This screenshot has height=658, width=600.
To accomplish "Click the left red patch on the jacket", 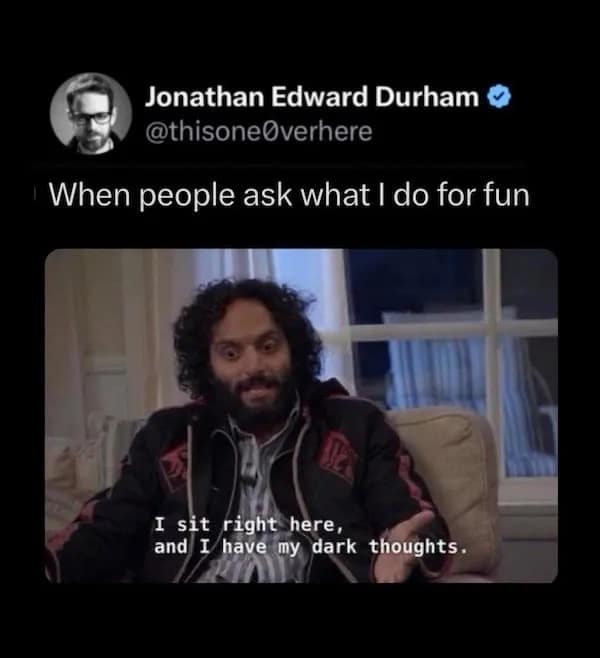I will tap(175, 467).
